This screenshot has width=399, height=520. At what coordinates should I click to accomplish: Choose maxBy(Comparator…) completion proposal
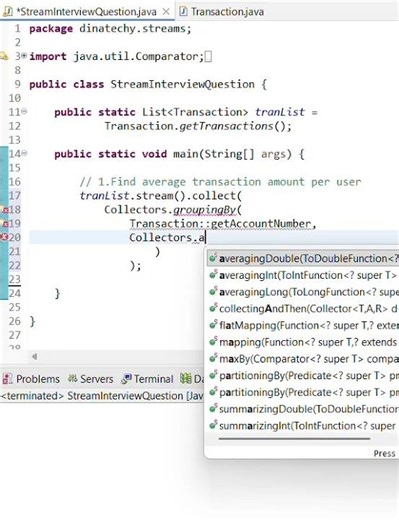click(x=303, y=359)
